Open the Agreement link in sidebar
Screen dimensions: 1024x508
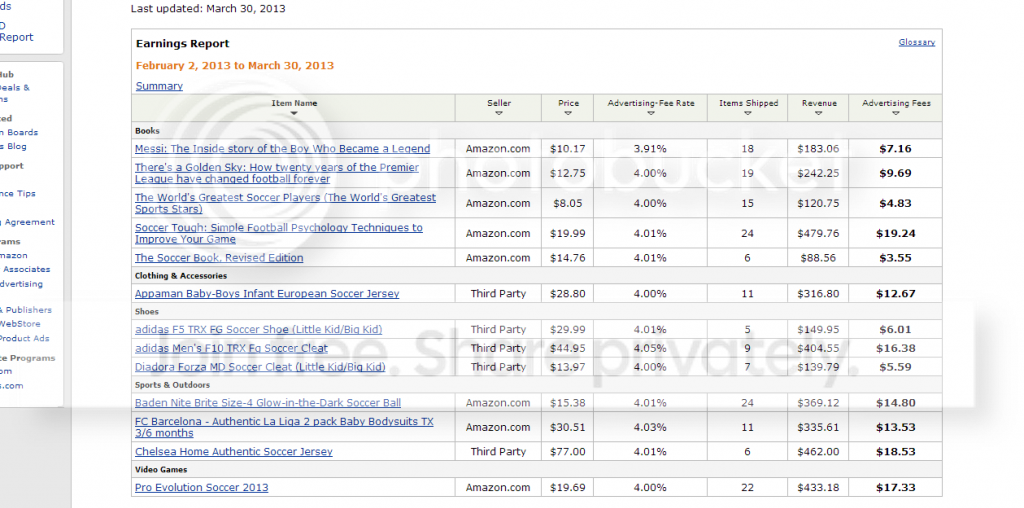pos(28,222)
